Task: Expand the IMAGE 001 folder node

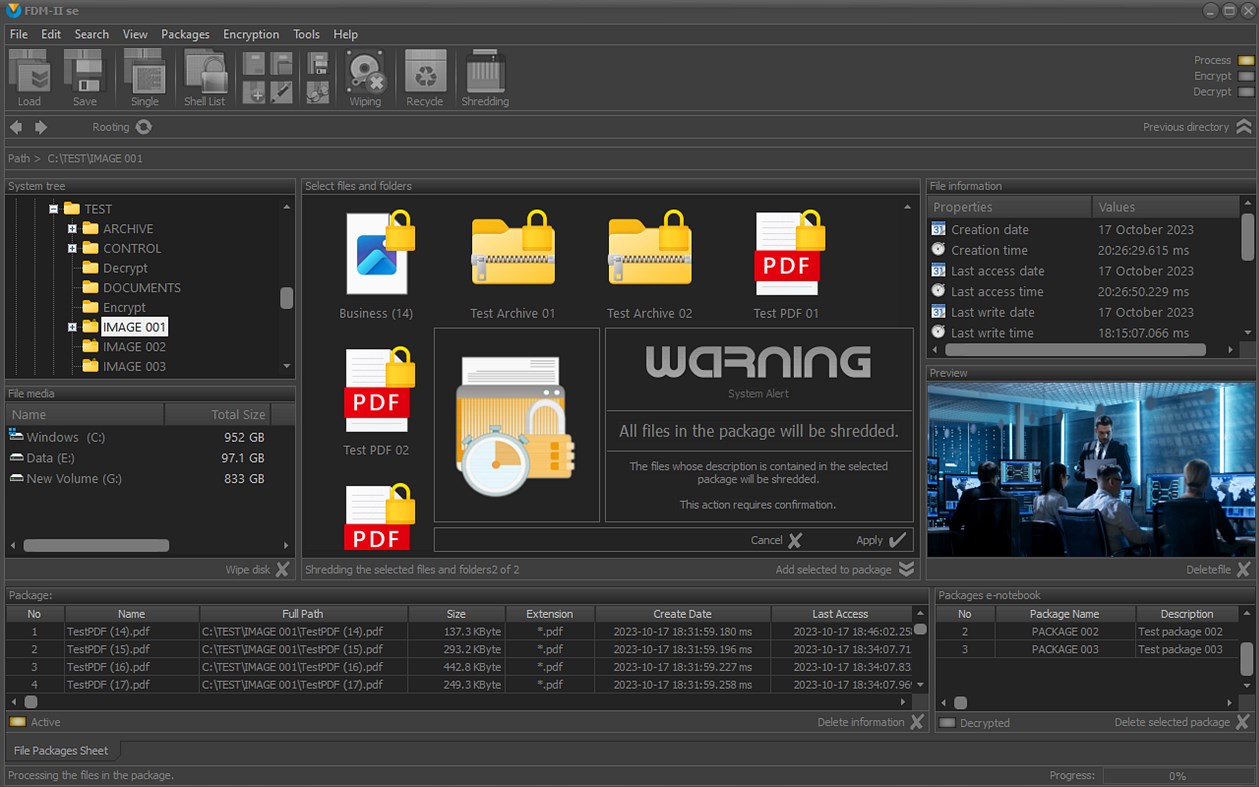Action: tap(72, 327)
